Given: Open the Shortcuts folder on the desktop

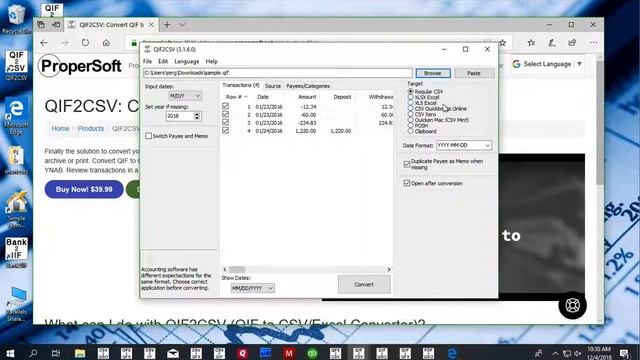Looking at the screenshot, I should 16,160.
